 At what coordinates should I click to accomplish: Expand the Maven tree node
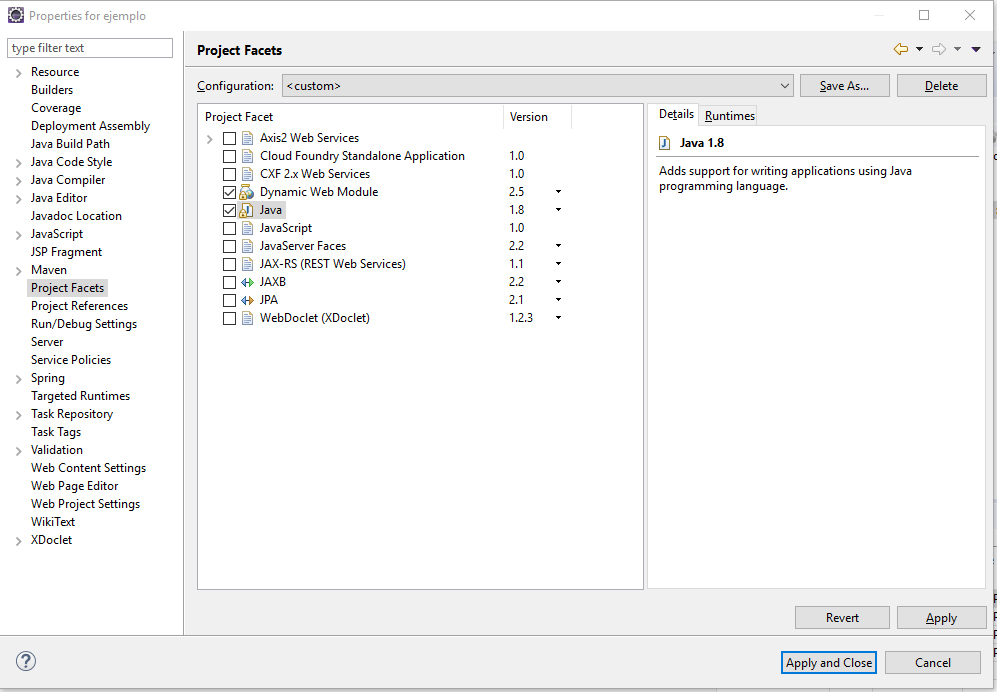[18, 271]
